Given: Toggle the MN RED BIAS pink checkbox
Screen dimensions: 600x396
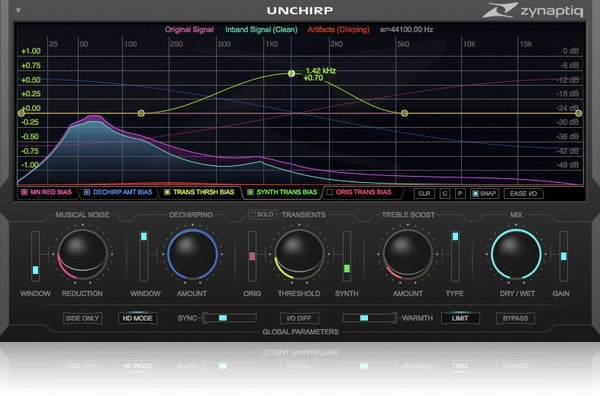Looking at the screenshot, I should 24,192.
